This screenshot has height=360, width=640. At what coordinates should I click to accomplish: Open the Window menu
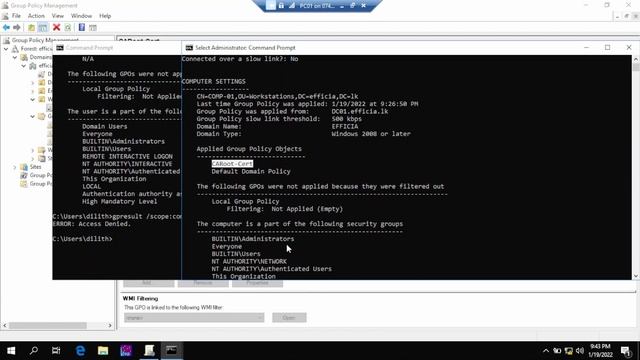click(81, 16)
